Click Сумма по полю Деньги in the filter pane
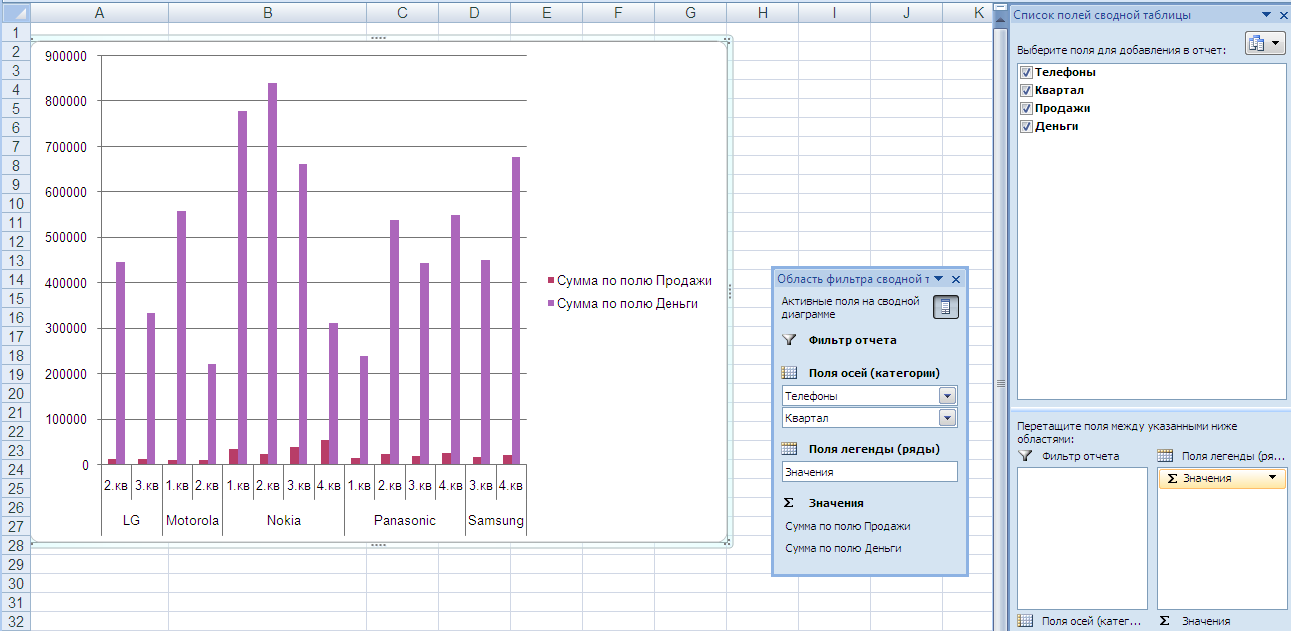 843,548
